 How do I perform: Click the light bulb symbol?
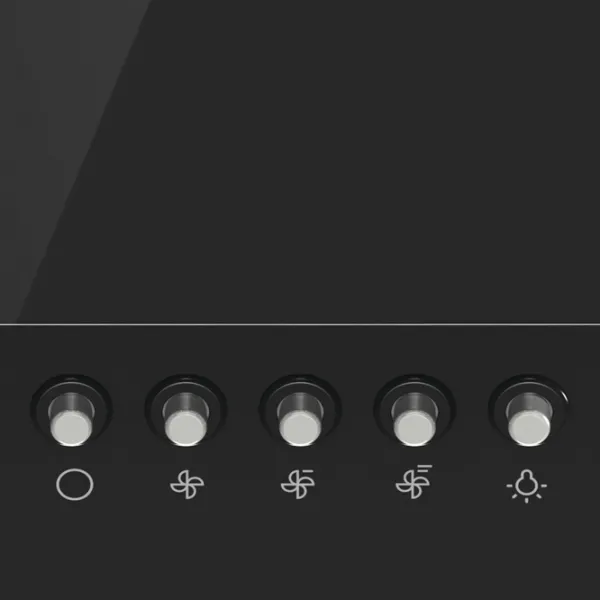click(527, 486)
